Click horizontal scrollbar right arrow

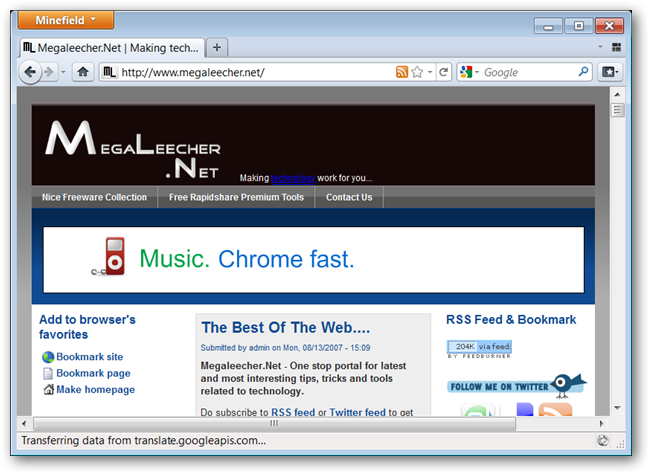[601, 424]
